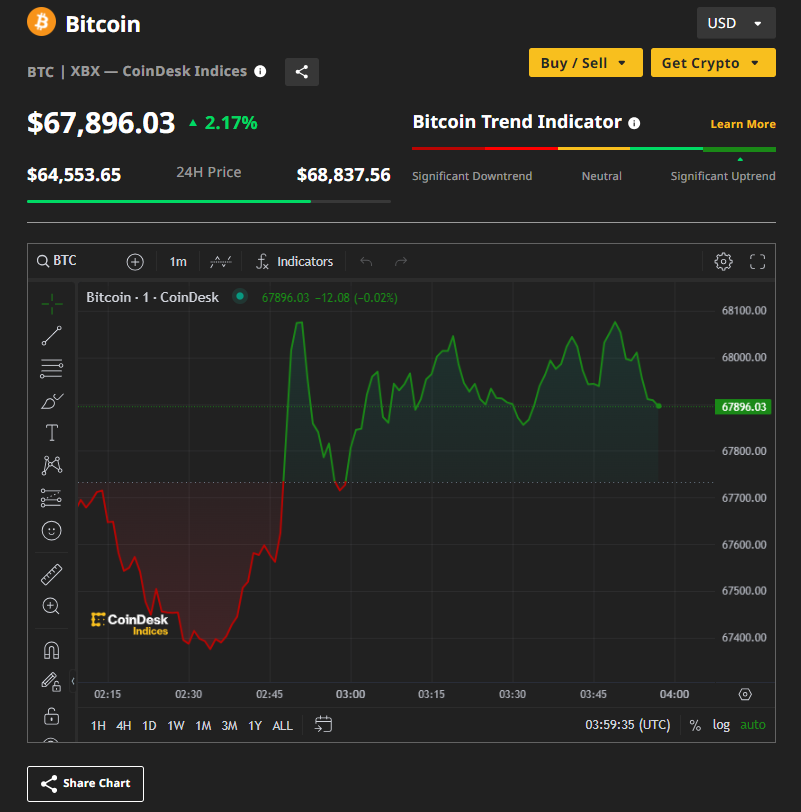Switch chart range to 4H

point(123,726)
